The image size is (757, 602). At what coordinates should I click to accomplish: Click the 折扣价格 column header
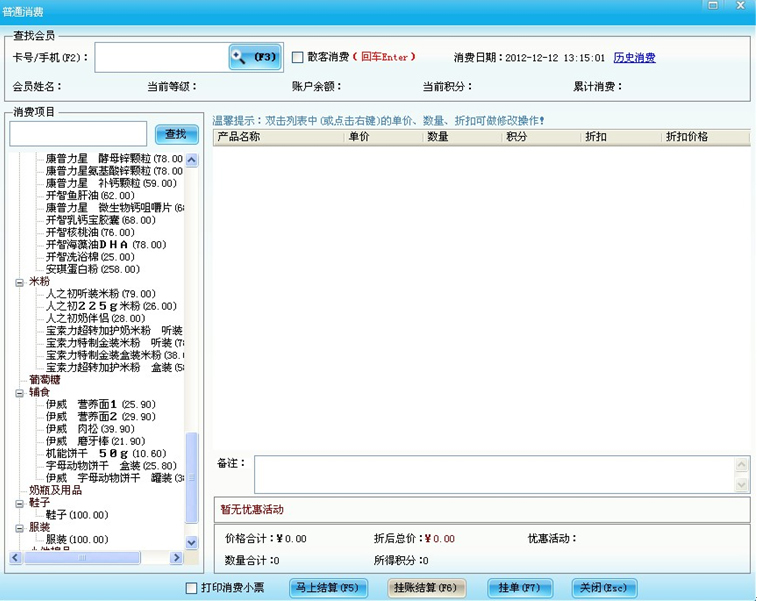[705, 137]
